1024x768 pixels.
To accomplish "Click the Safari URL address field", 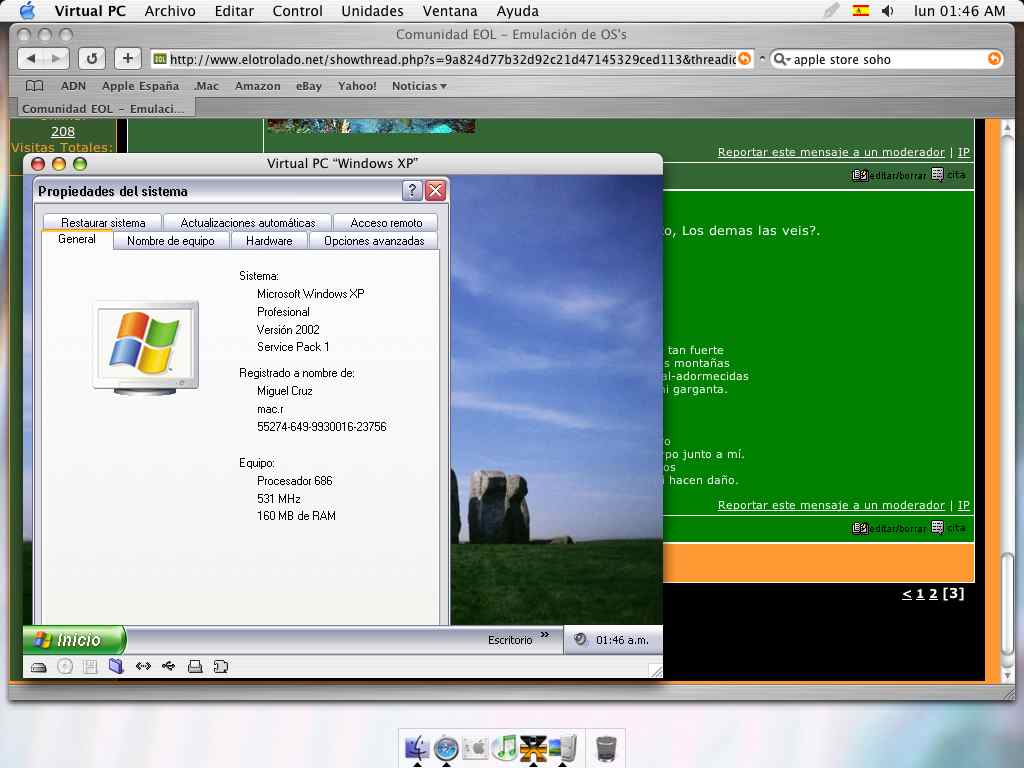I will coord(451,59).
